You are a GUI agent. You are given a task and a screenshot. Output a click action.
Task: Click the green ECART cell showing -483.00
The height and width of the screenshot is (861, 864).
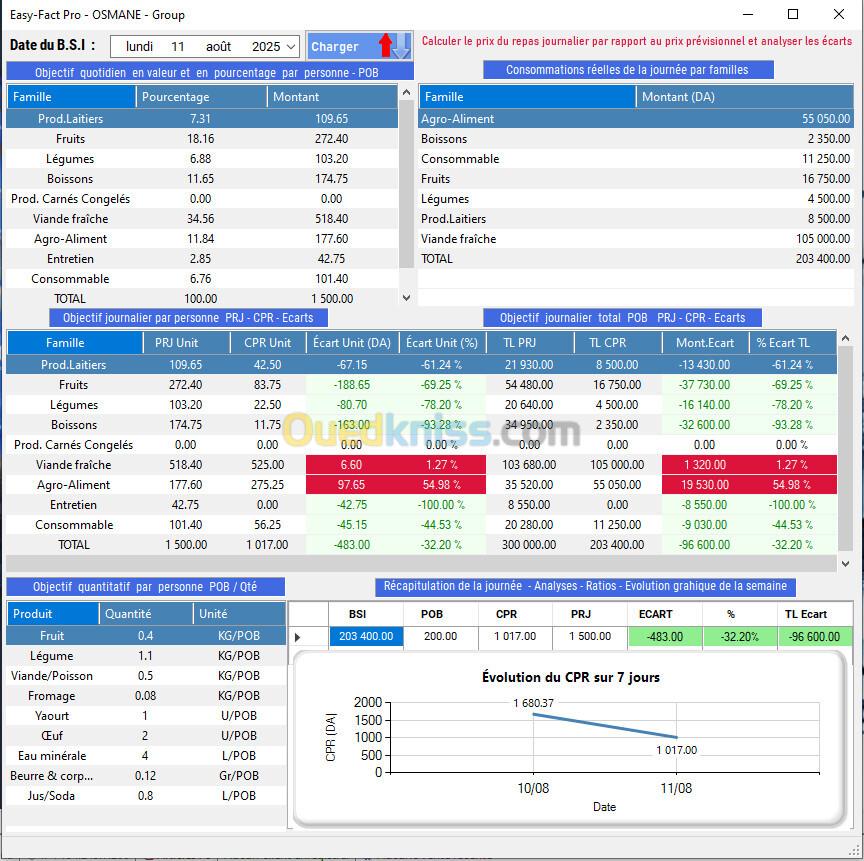click(x=664, y=637)
